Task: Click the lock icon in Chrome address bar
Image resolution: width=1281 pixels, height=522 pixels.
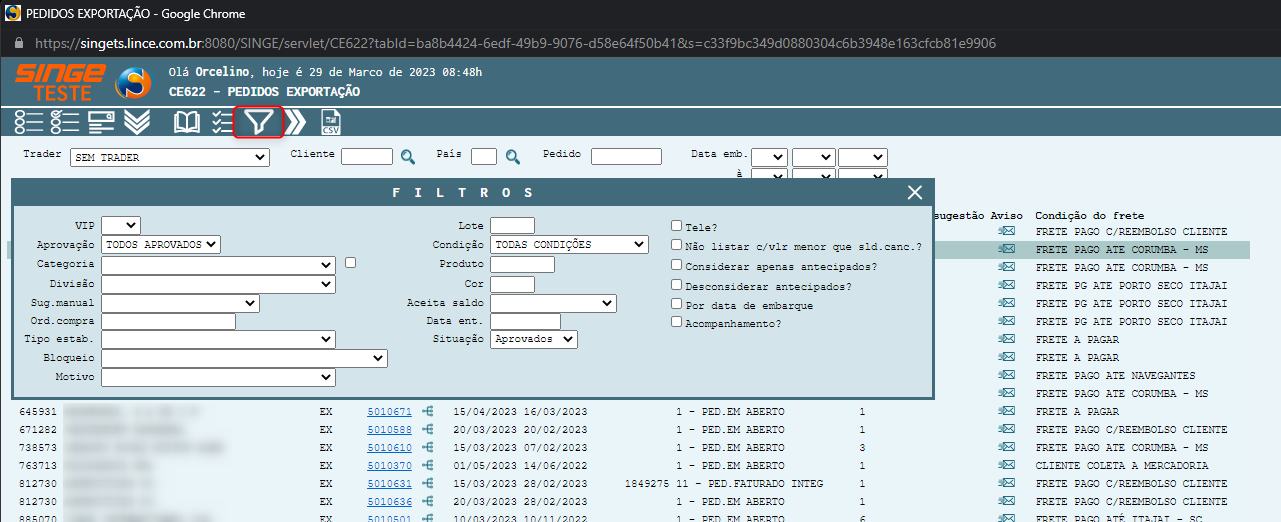Action: pos(19,44)
